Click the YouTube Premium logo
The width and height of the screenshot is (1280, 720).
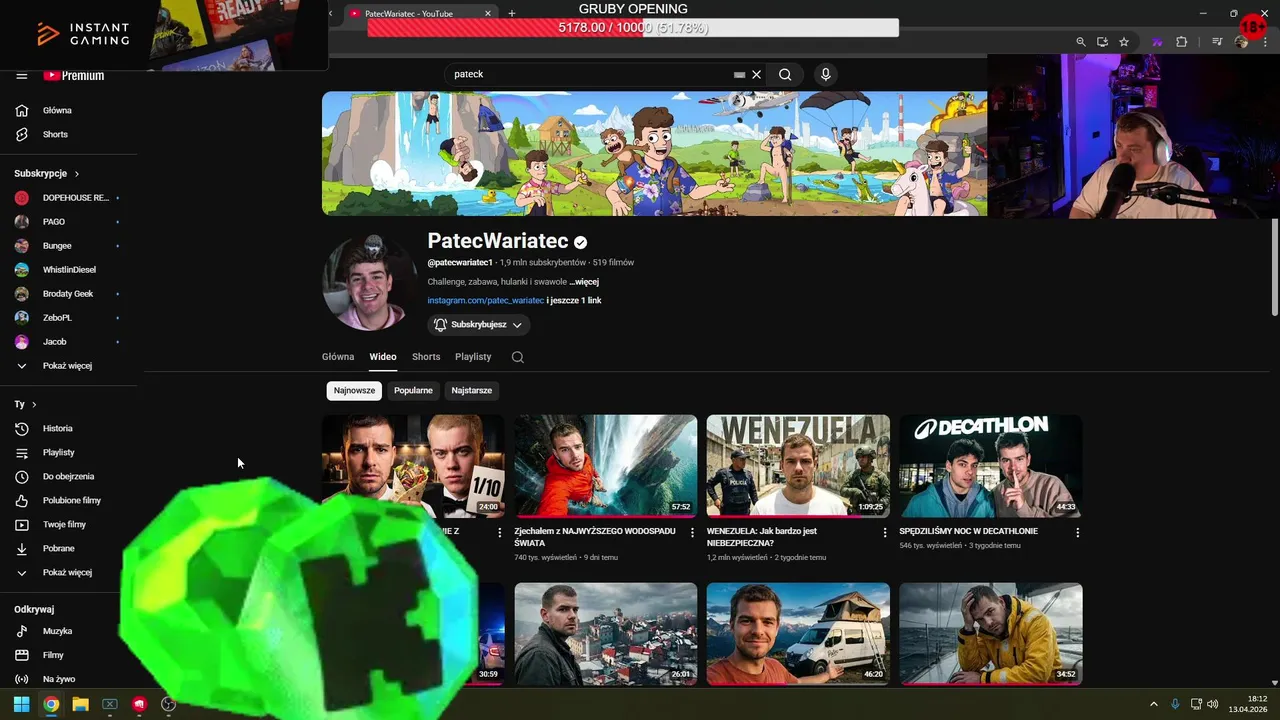click(73, 76)
